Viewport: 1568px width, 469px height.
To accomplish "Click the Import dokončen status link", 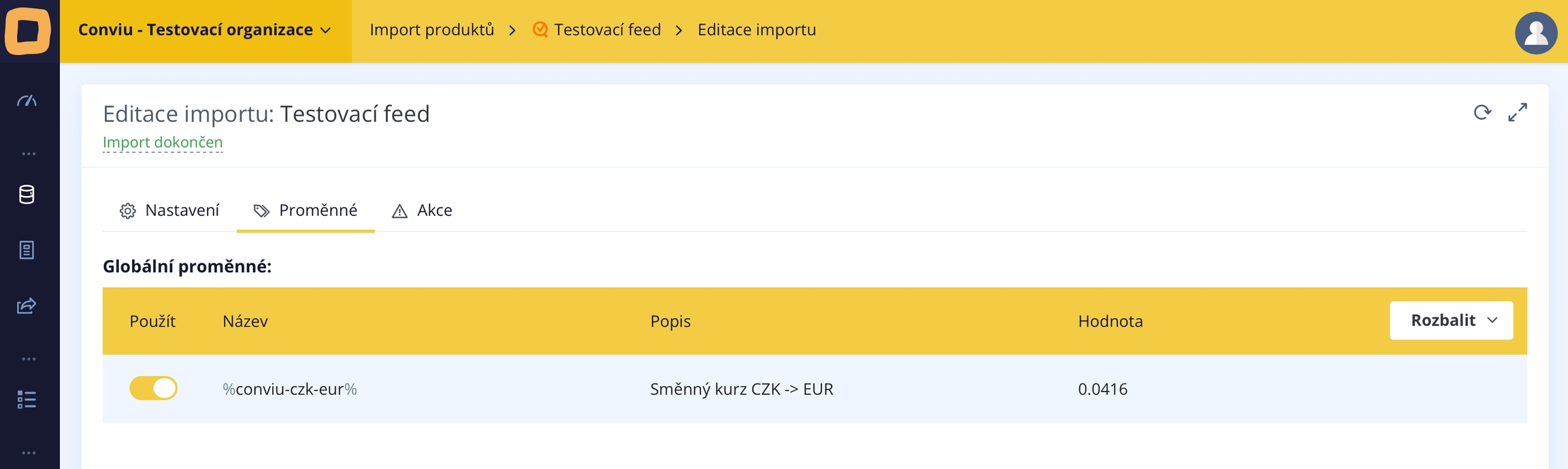I will (x=163, y=142).
